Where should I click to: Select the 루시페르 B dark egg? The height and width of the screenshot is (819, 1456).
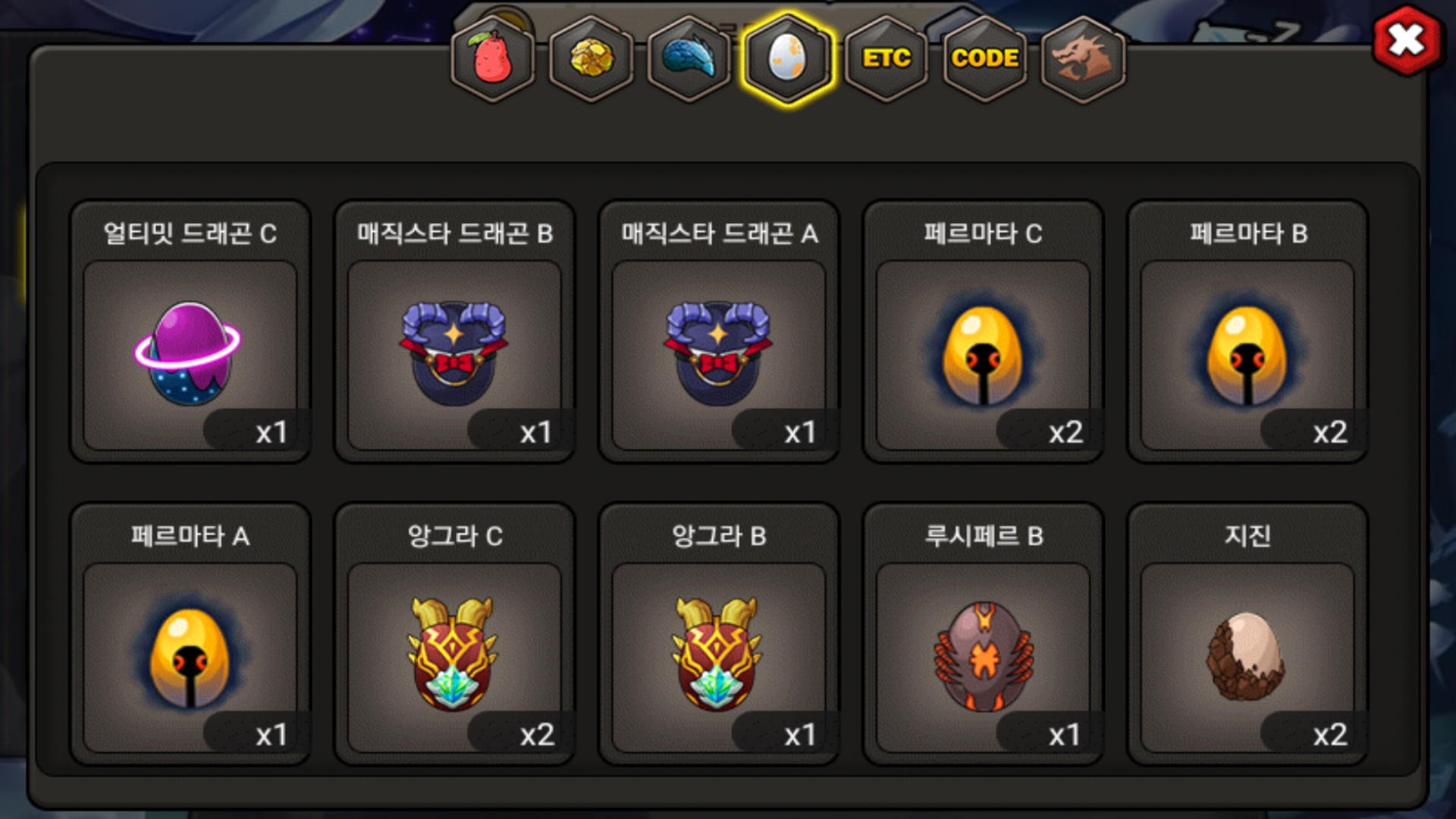983,657
